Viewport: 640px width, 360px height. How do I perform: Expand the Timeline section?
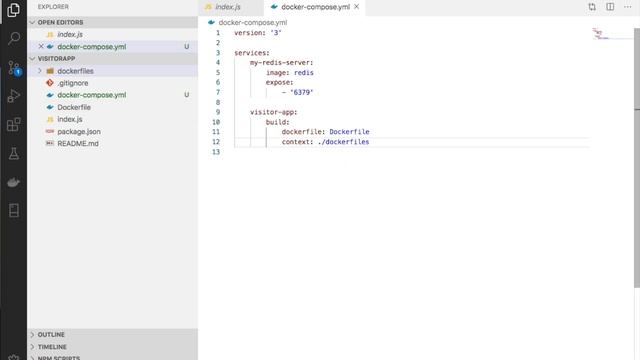pyautogui.click(x=113, y=347)
